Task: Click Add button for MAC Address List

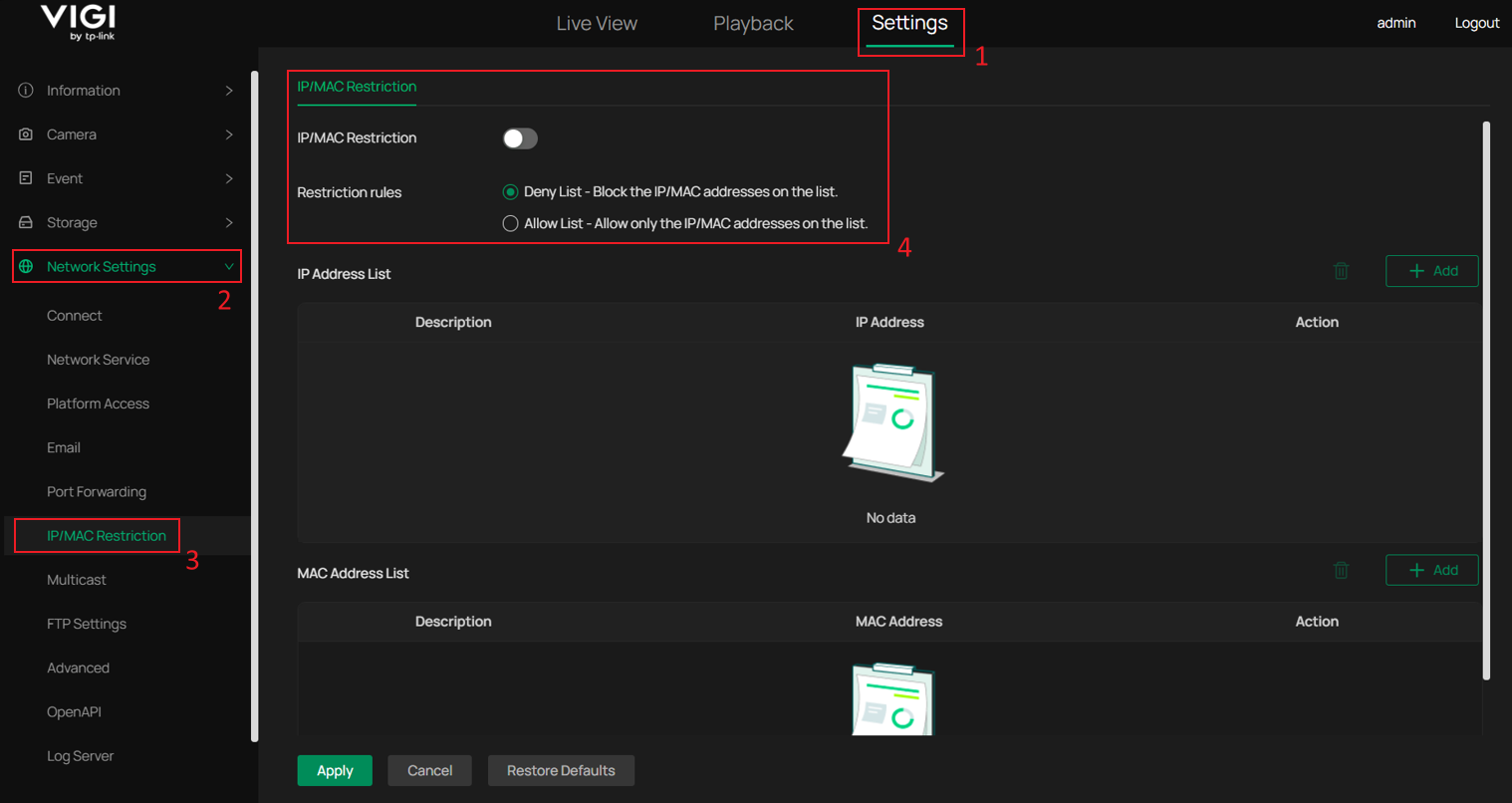Action: pos(1432,570)
